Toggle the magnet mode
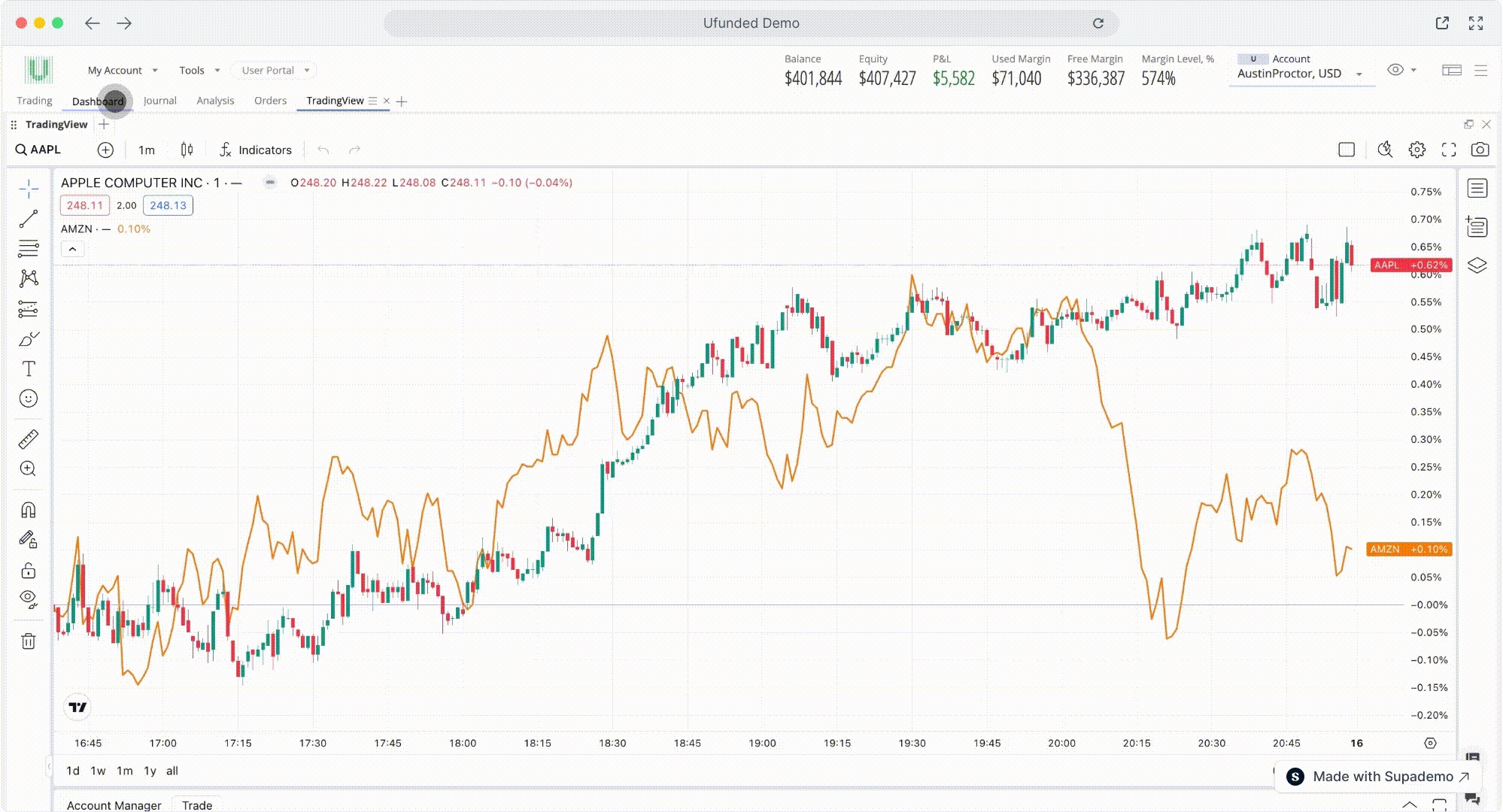Image resolution: width=1503 pixels, height=812 pixels. coord(29,511)
